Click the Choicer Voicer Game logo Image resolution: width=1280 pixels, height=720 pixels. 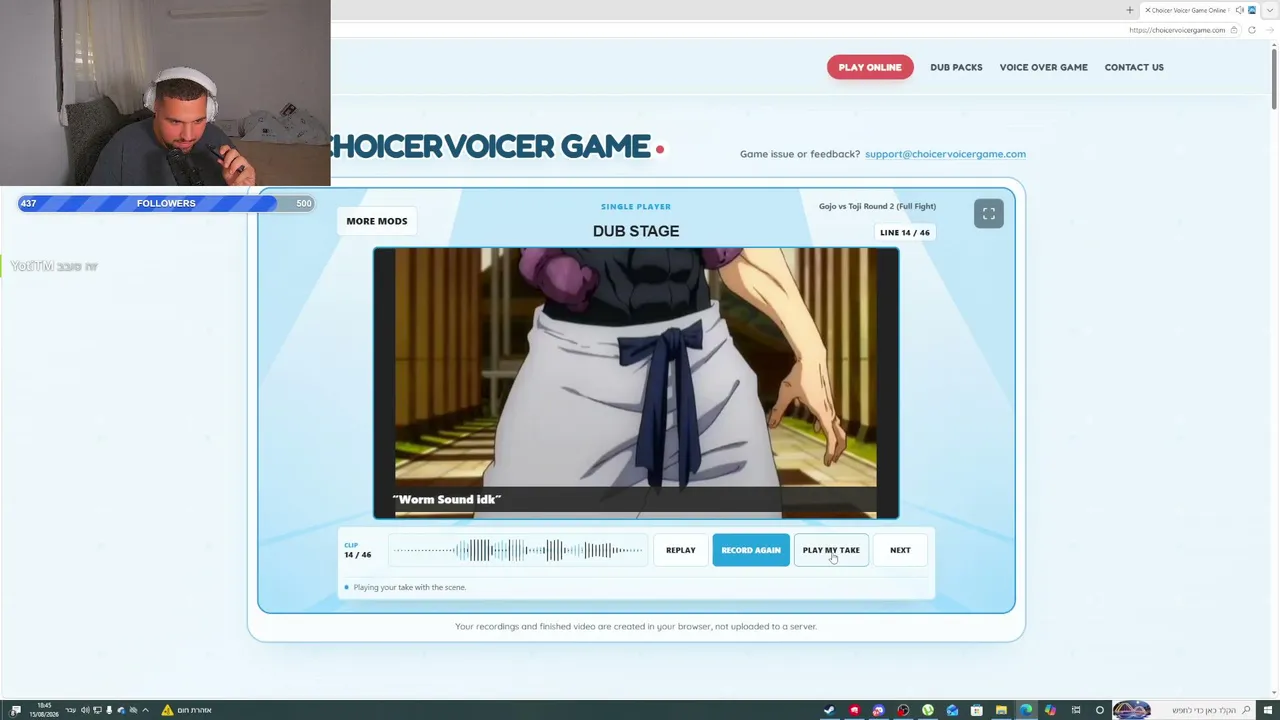point(495,147)
